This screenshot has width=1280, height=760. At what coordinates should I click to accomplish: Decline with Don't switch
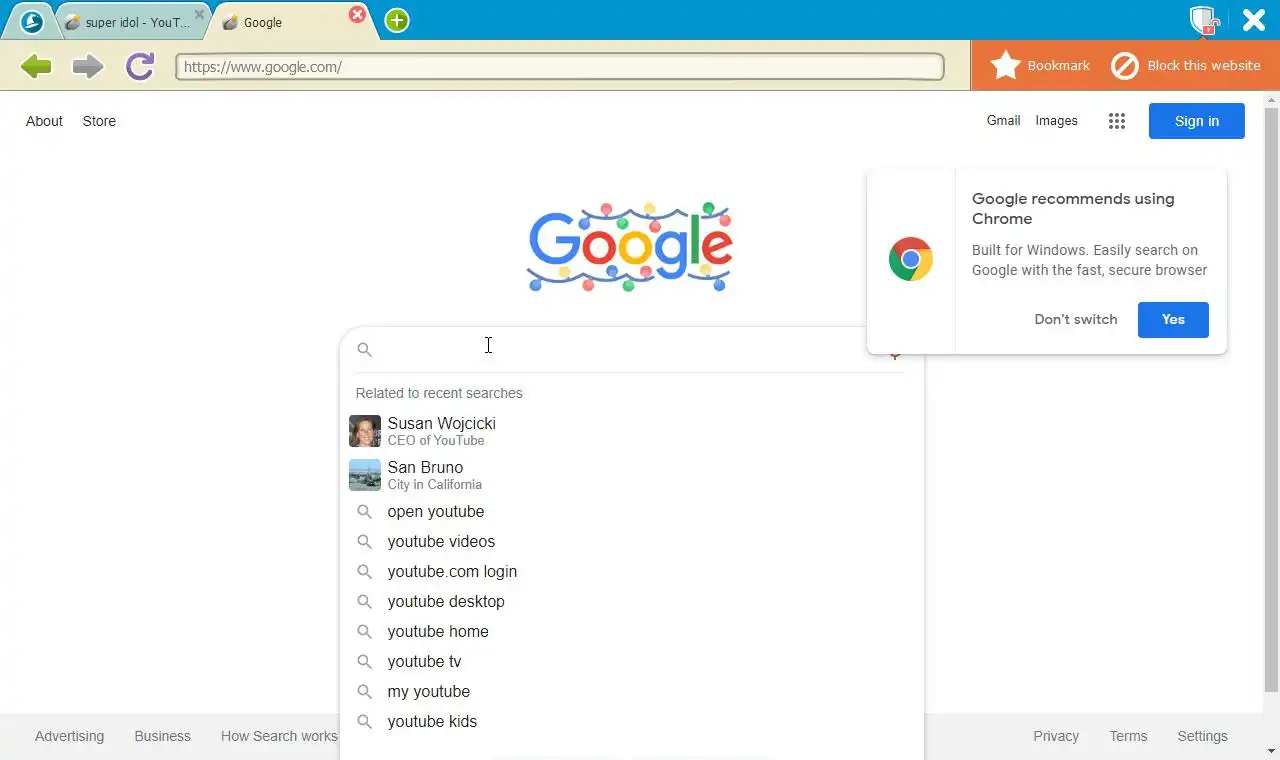(1076, 319)
